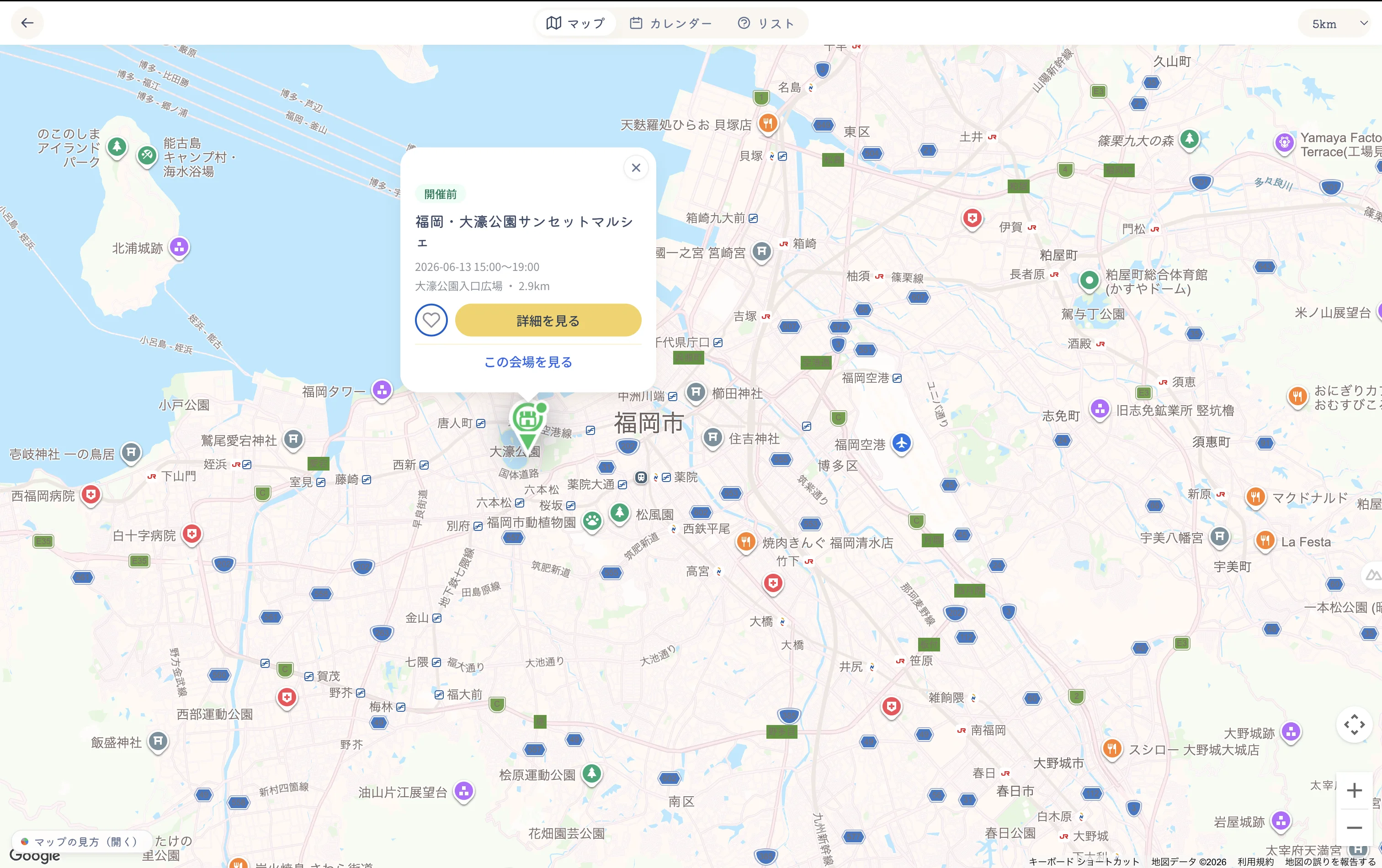Viewport: 1382px width, 868px height.
Task: Select the 天麩羅処ひらお 貝塚店 restaurant marker
Action: 767,123
